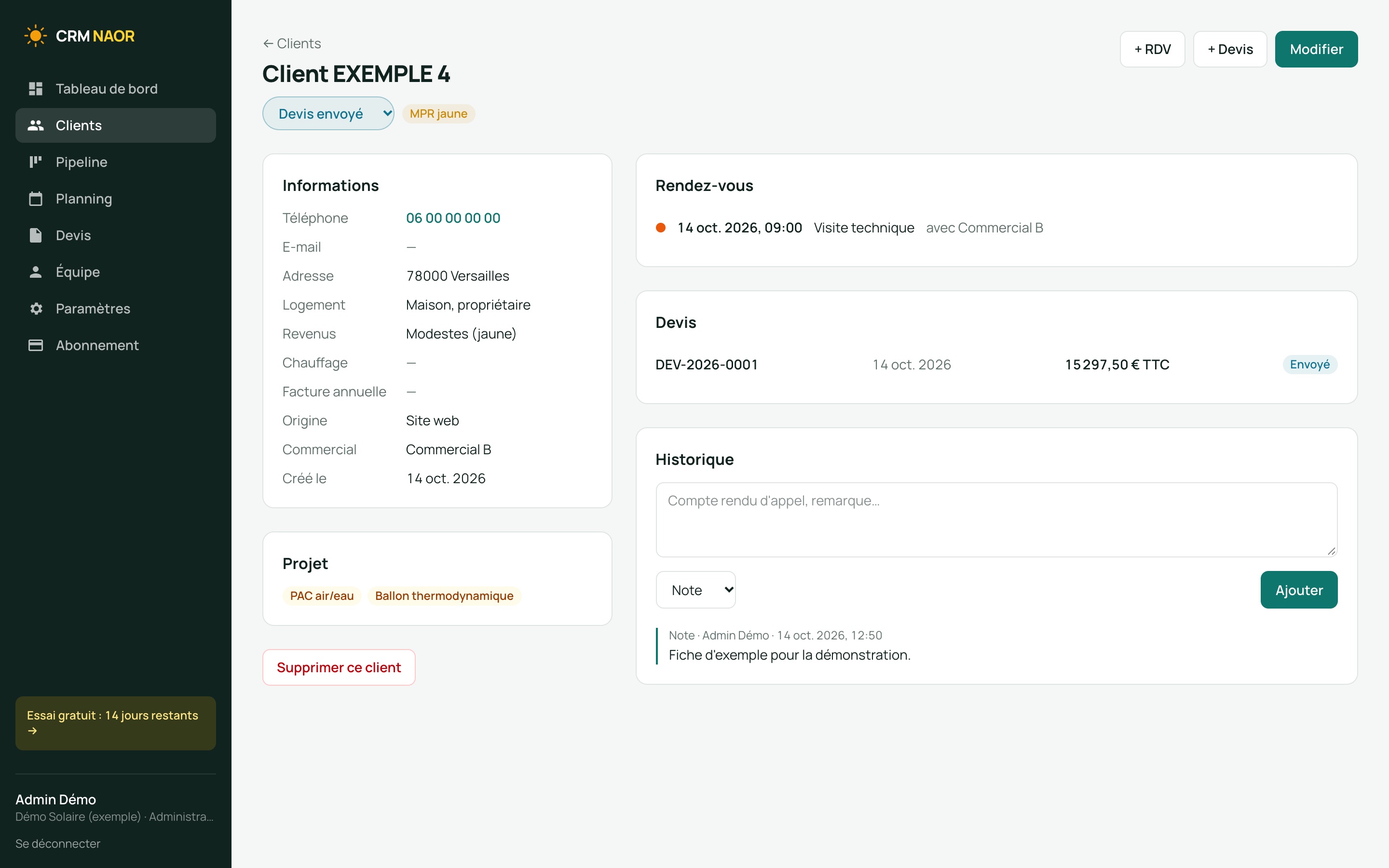1389x868 pixels.
Task: Click the phone number 06 00 00 00 00
Action: pos(453,218)
